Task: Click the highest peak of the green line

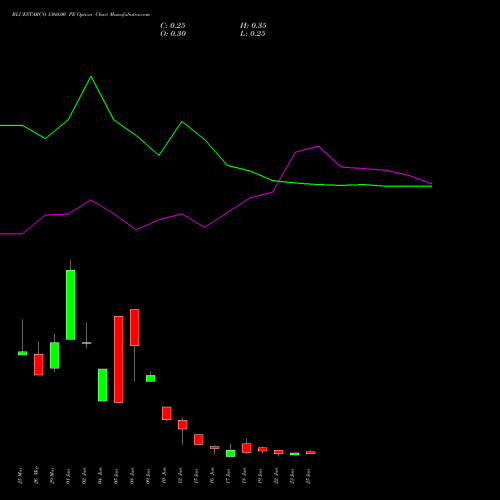Action: click(x=91, y=77)
